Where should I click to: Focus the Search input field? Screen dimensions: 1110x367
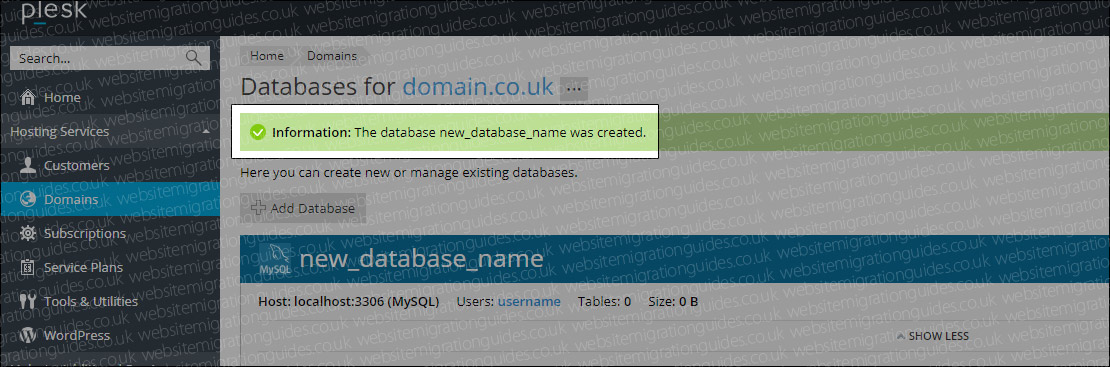(110, 58)
